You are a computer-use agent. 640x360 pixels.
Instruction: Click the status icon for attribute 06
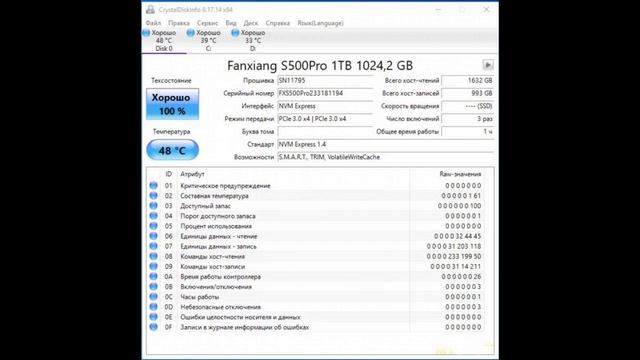click(153, 236)
